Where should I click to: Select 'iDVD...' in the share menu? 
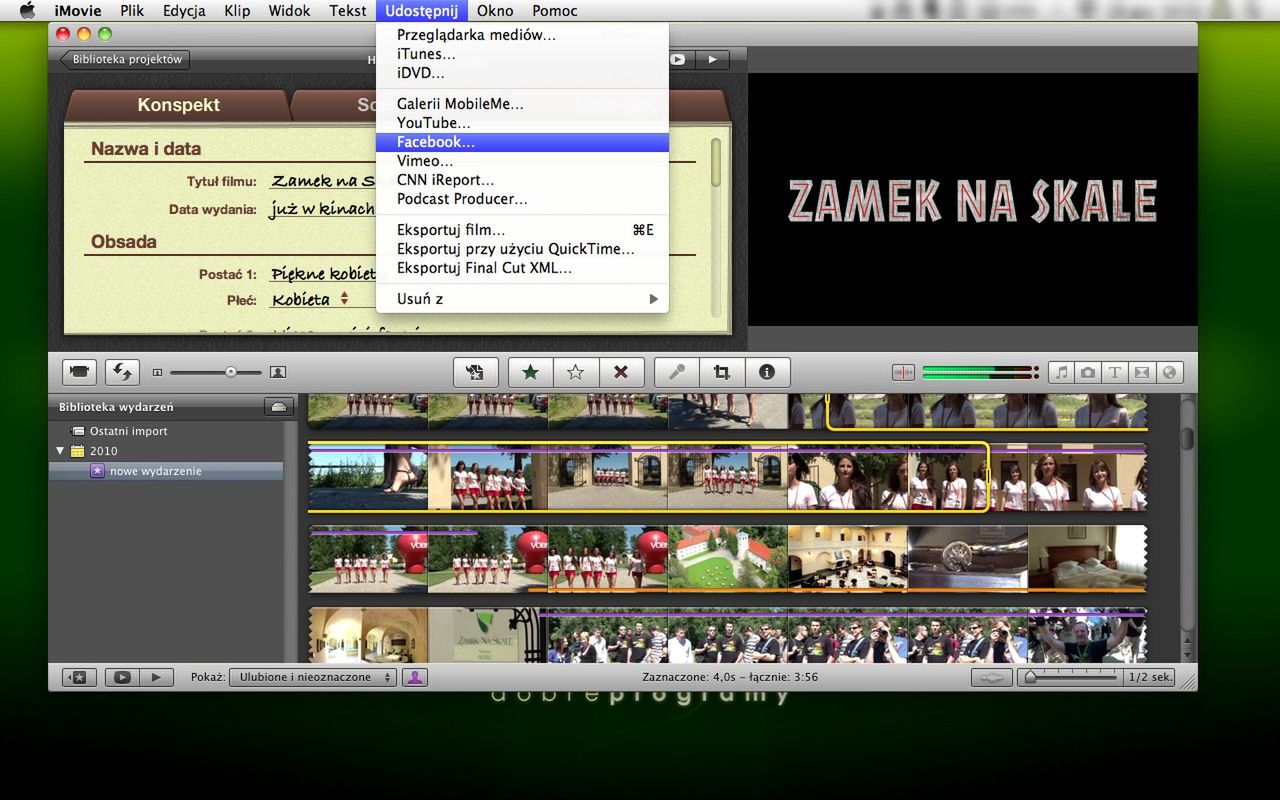(x=522, y=73)
